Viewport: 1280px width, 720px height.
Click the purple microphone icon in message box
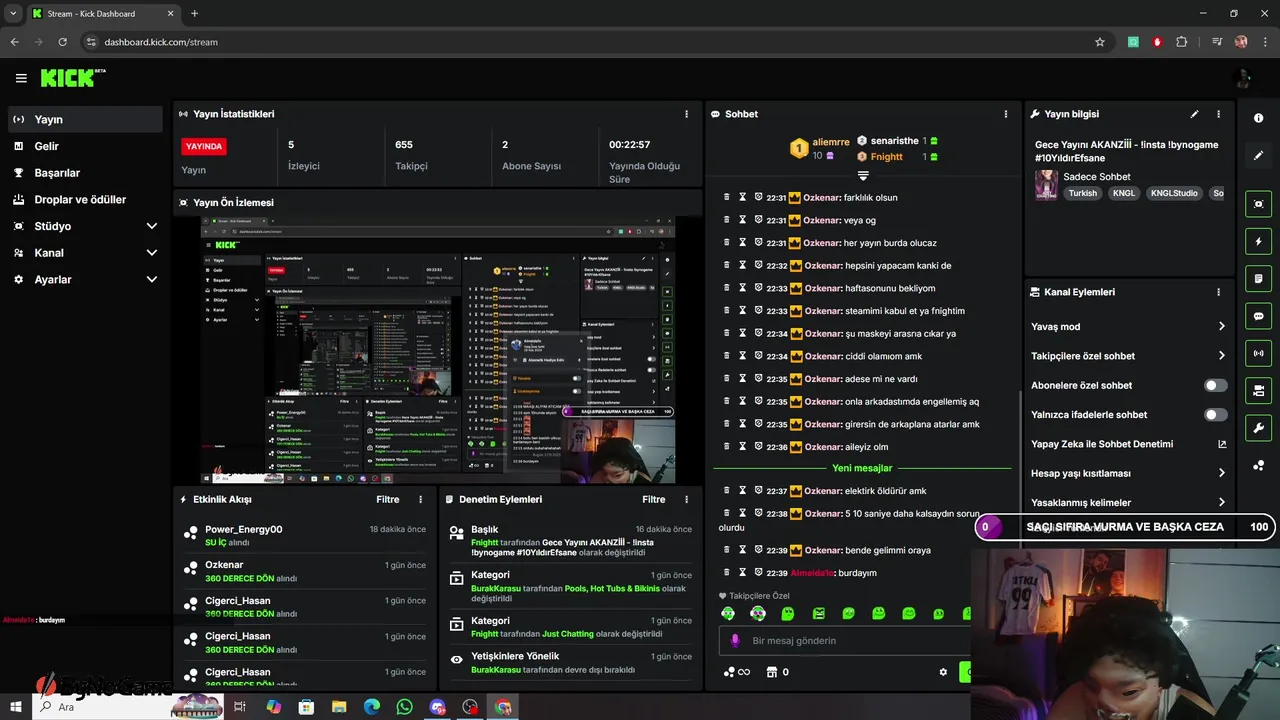pyautogui.click(x=735, y=640)
